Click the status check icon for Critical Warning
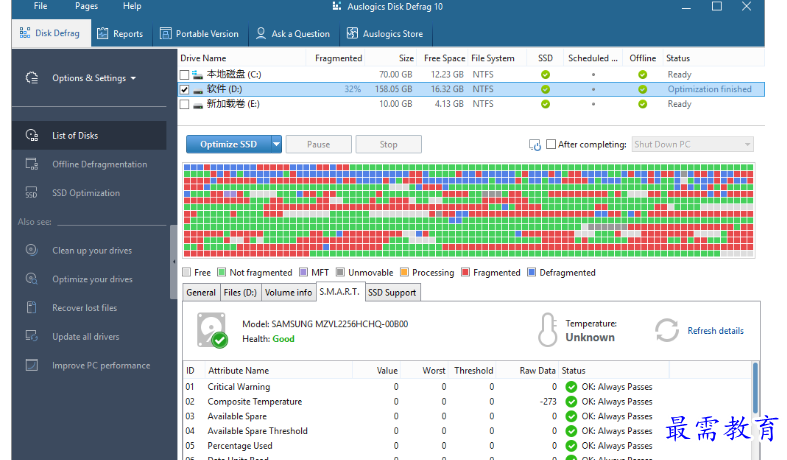 (571, 387)
